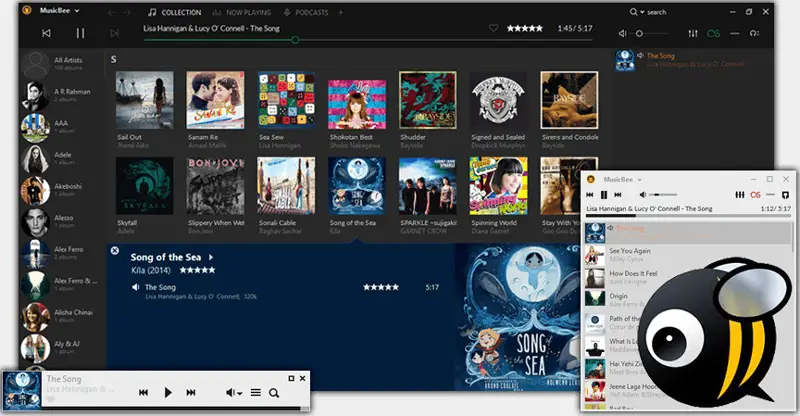
Task: Expand the Song of the Sea title arrow
Action: coord(211,257)
